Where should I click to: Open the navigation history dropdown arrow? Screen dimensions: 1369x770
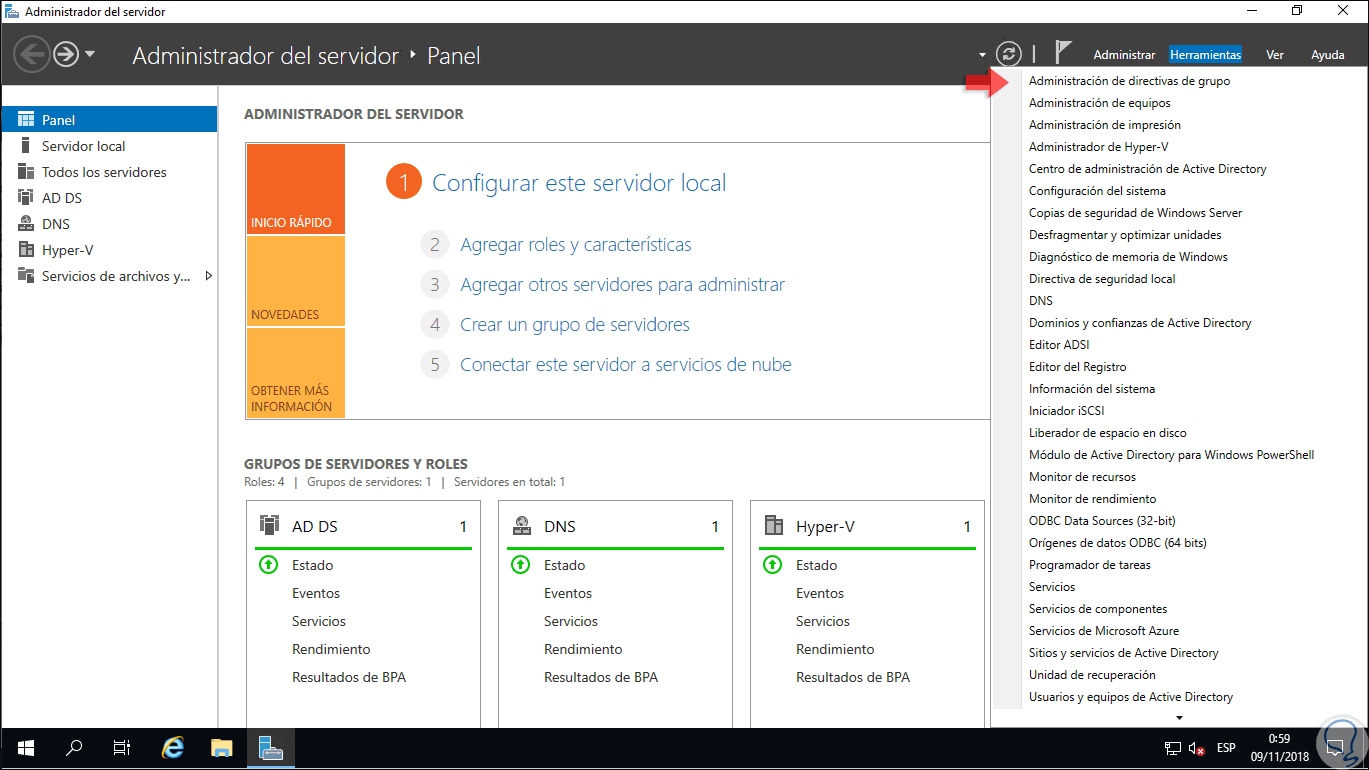[90, 54]
